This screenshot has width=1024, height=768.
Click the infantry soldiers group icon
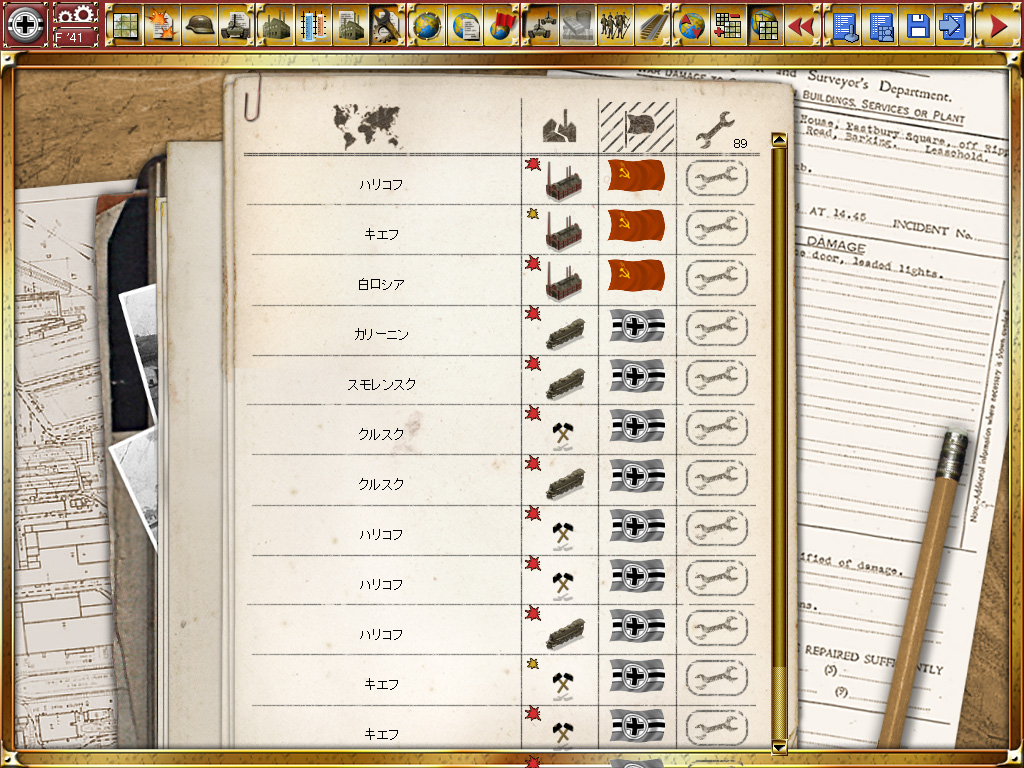pyautogui.click(x=616, y=25)
